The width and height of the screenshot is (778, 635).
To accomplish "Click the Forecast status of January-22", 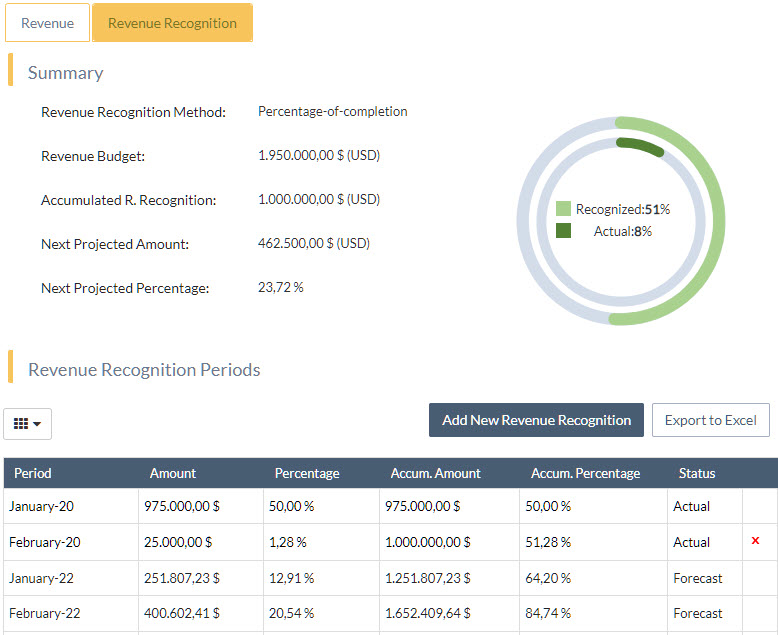I will point(697,578).
